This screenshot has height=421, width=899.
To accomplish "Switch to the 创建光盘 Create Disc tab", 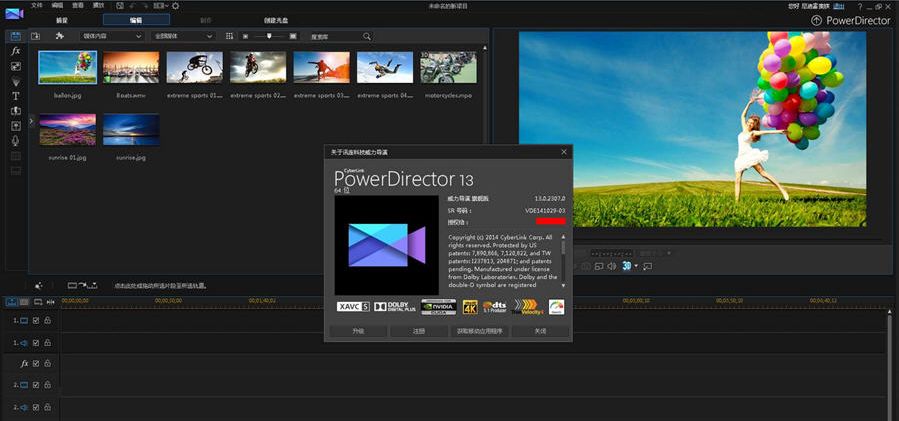I will (276, 20).
